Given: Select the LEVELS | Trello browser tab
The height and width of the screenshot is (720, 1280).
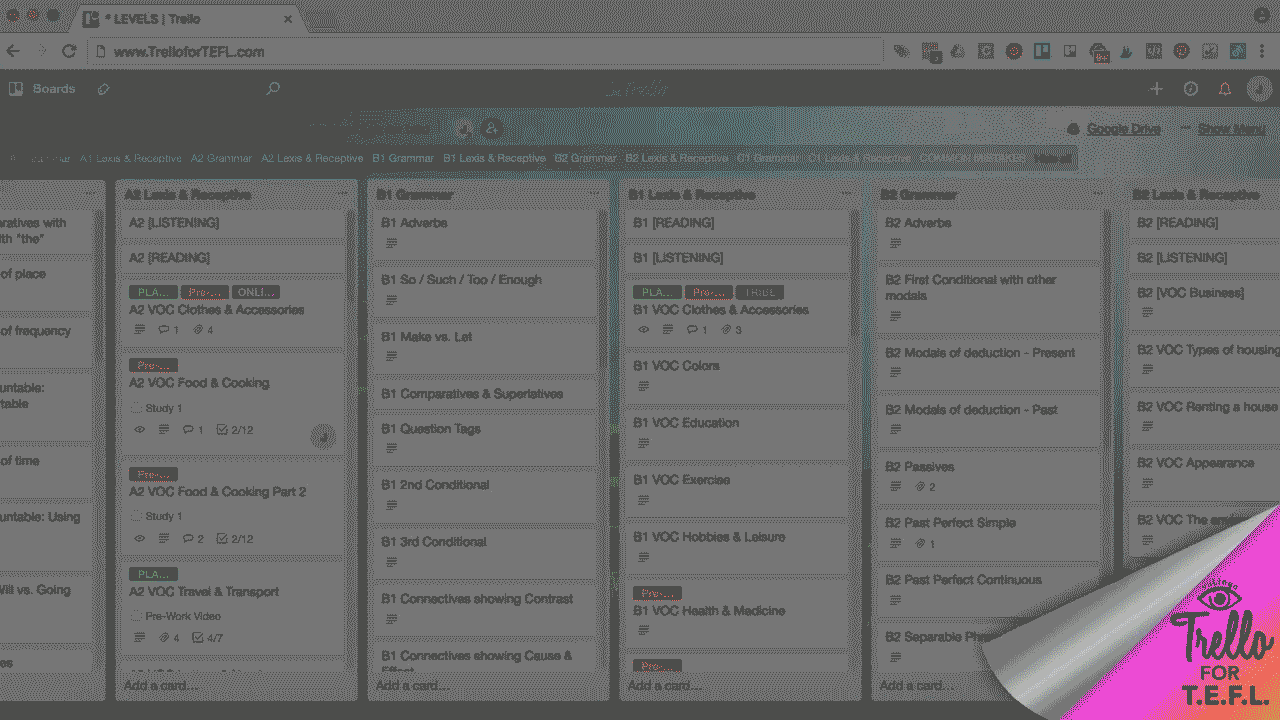Looking at the screenshot, I should coord(190,18).
